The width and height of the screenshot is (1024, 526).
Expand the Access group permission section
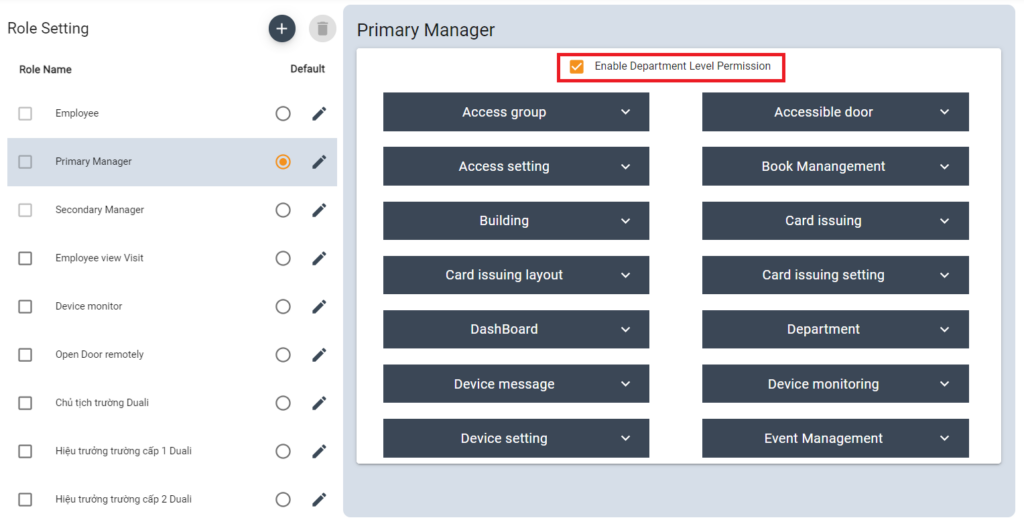[x=516, y=112]
